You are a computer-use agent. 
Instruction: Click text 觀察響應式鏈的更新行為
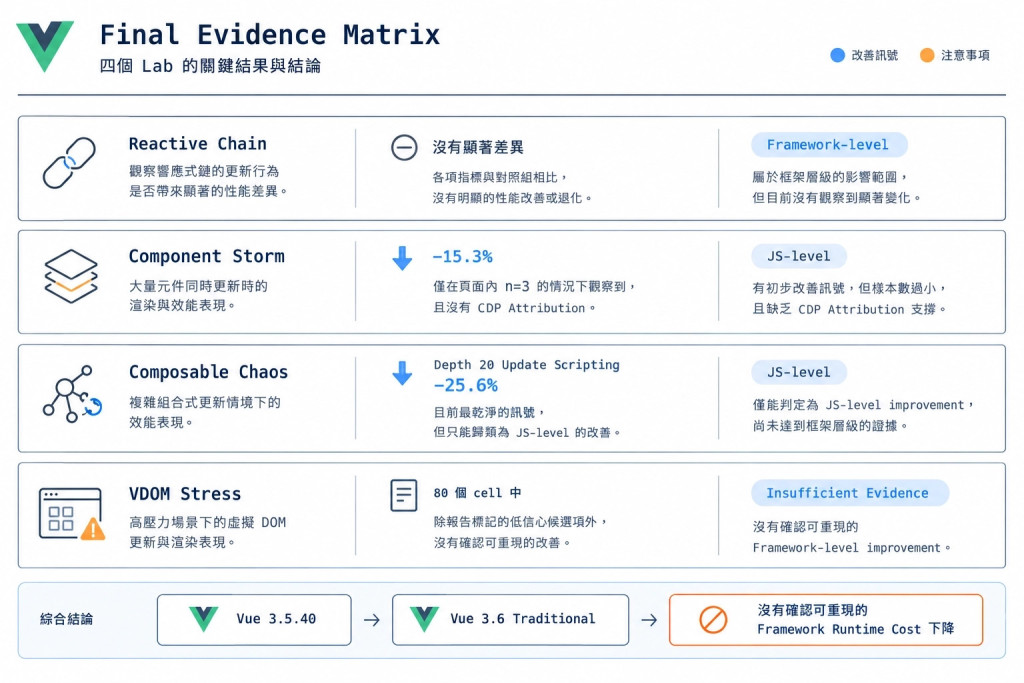[204, 171]
